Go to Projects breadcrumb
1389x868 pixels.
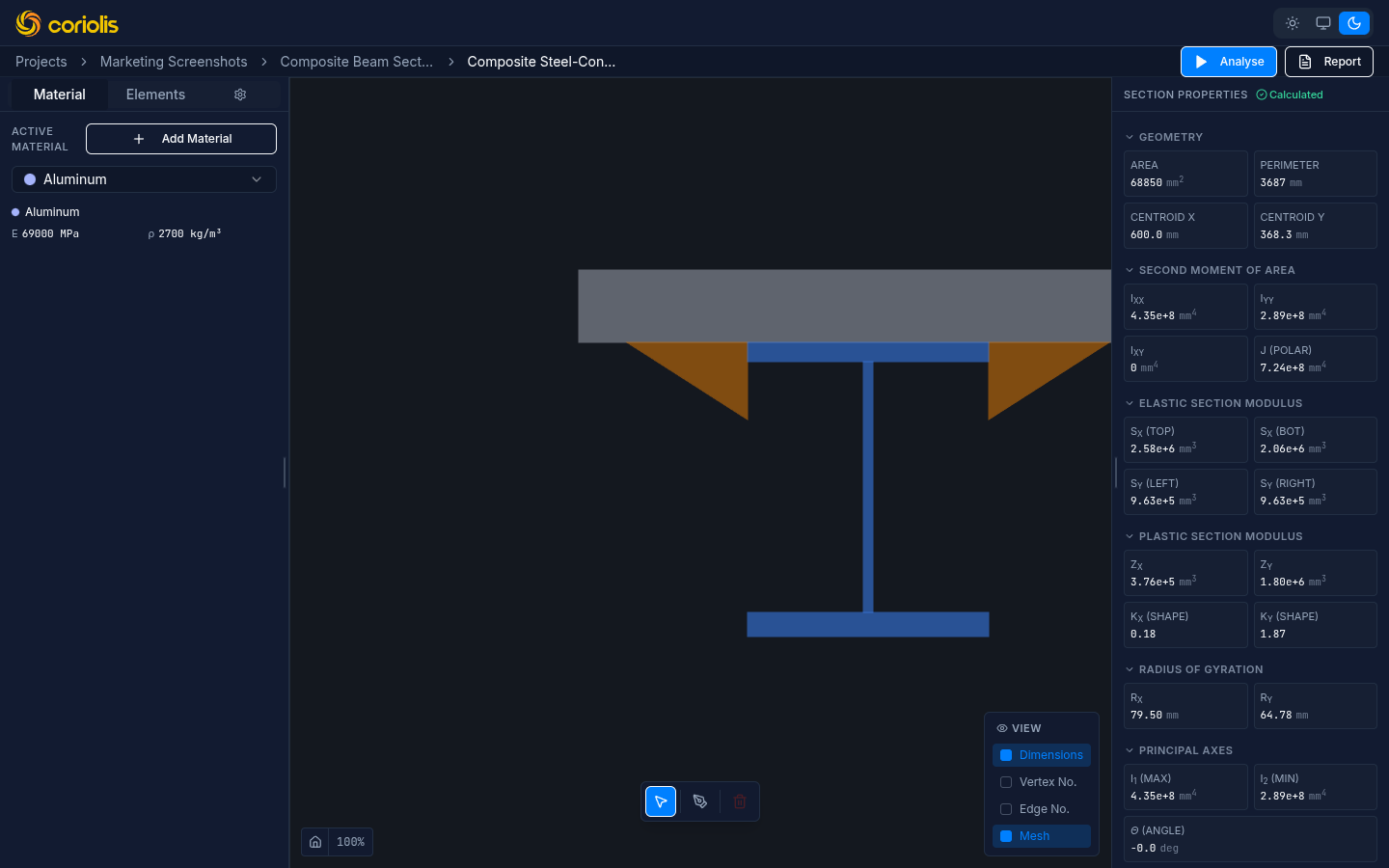pos(41,62)
